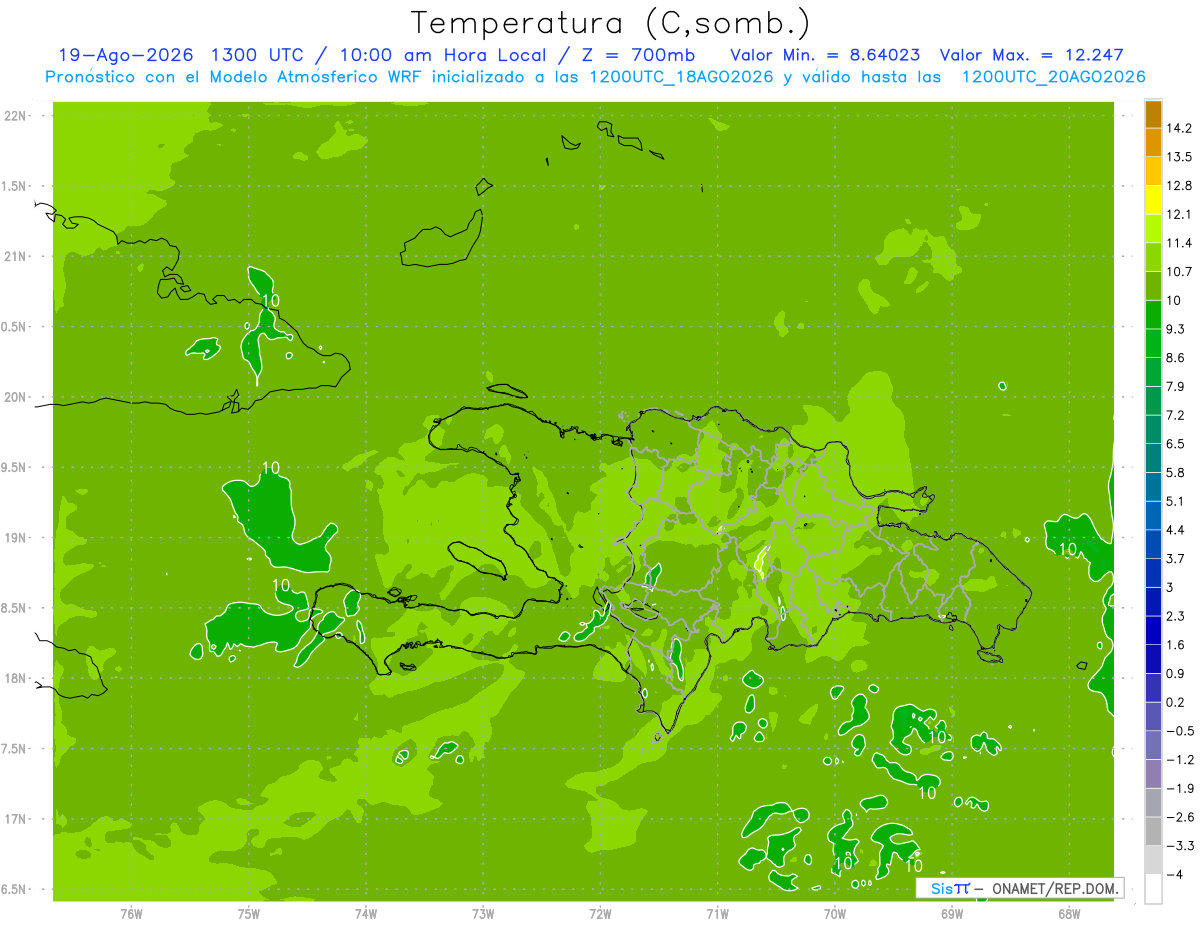
Task: Click the '21N' latitude label
Action: (14, 256)
